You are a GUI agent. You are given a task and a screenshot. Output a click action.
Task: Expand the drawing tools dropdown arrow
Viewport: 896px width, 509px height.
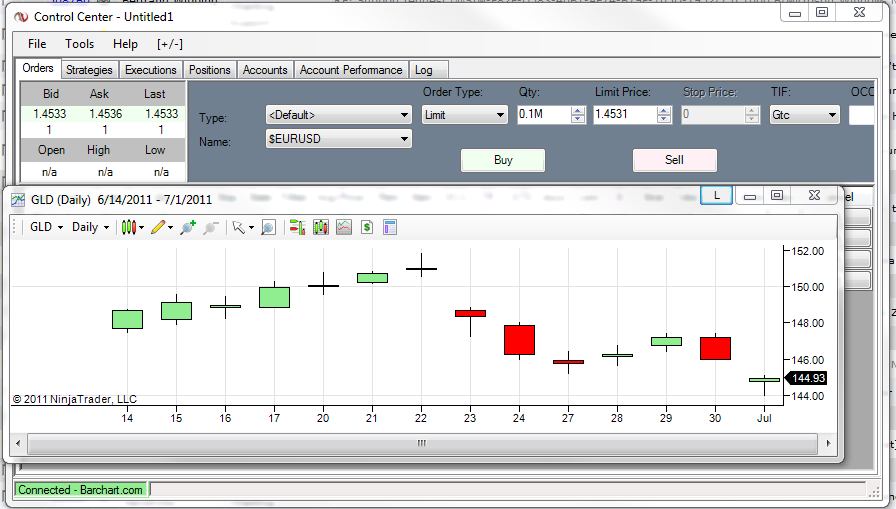(170, 227)
